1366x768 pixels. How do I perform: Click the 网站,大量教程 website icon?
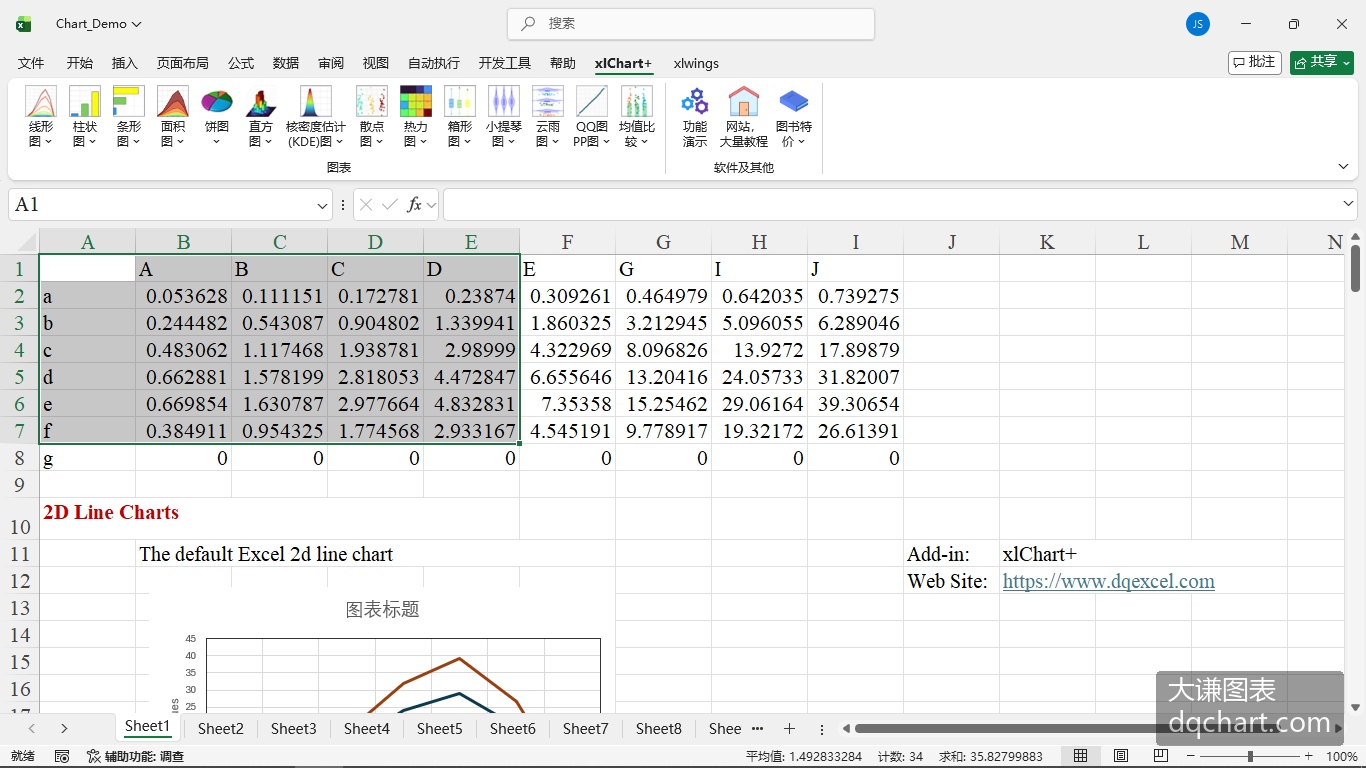(744, 117)
